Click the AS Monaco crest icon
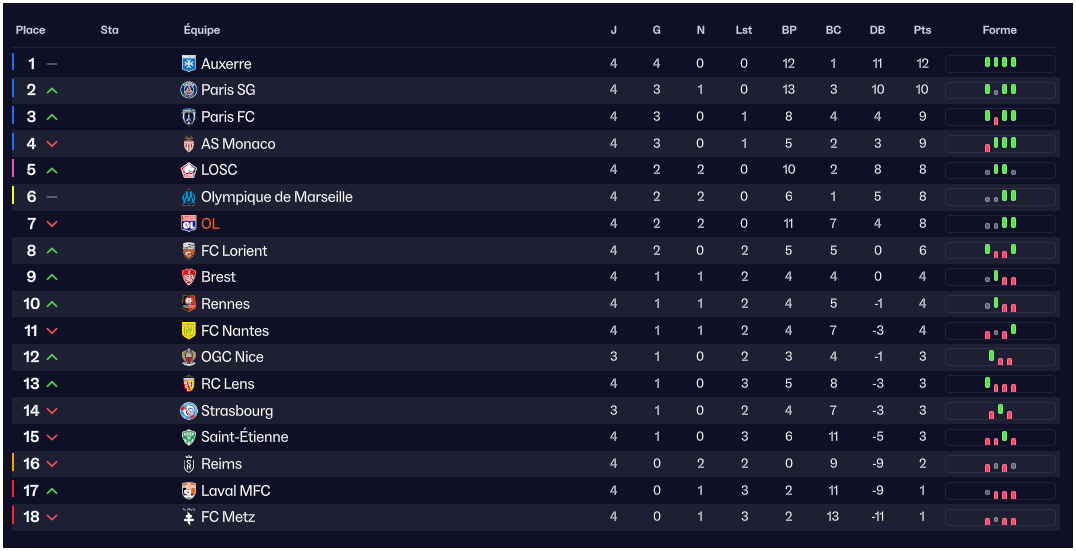1076x551 pixels. tap(189, 144)
